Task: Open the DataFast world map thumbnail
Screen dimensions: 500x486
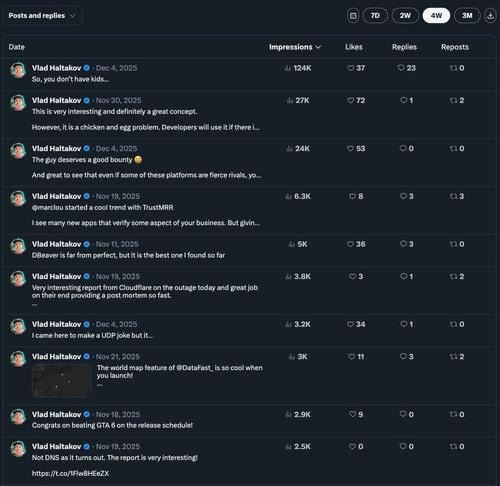Action: coord(62,380)
